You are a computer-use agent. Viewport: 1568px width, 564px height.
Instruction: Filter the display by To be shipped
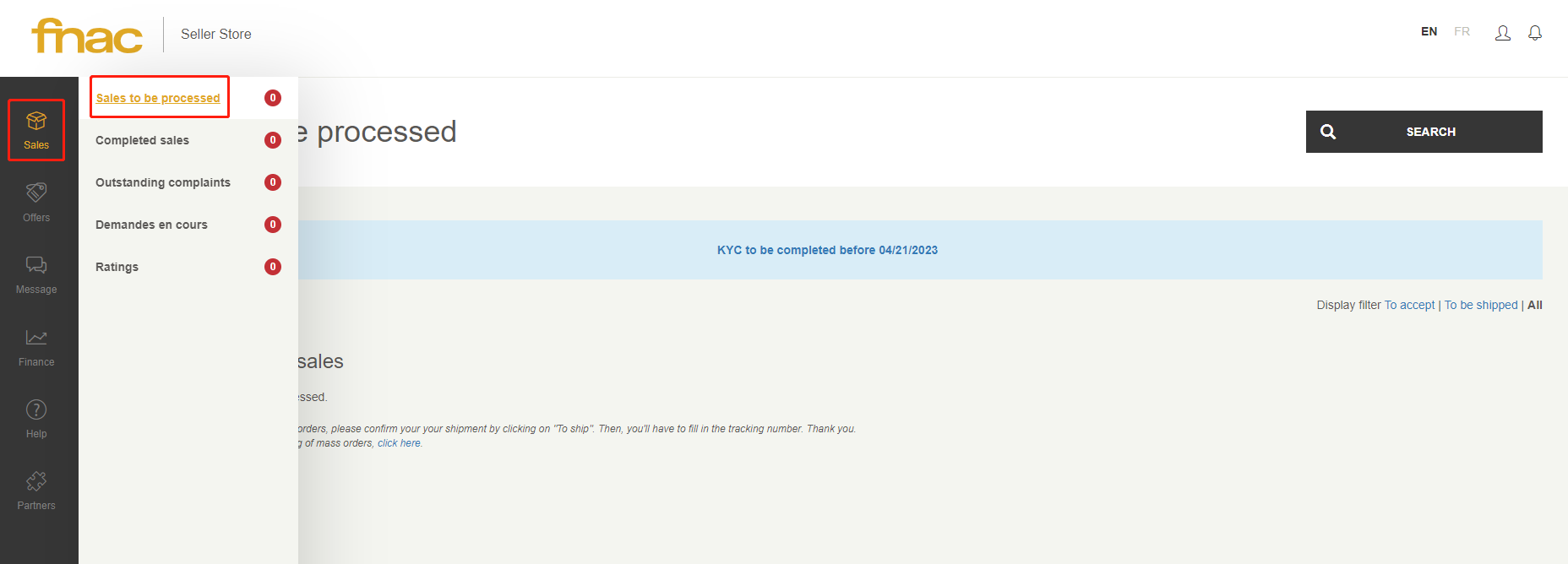click(1481, 305)
